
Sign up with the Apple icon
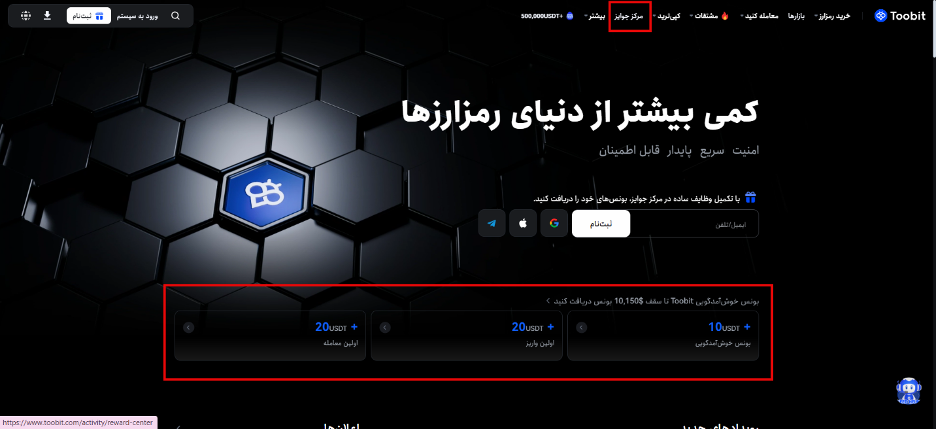tap(523, 223)
